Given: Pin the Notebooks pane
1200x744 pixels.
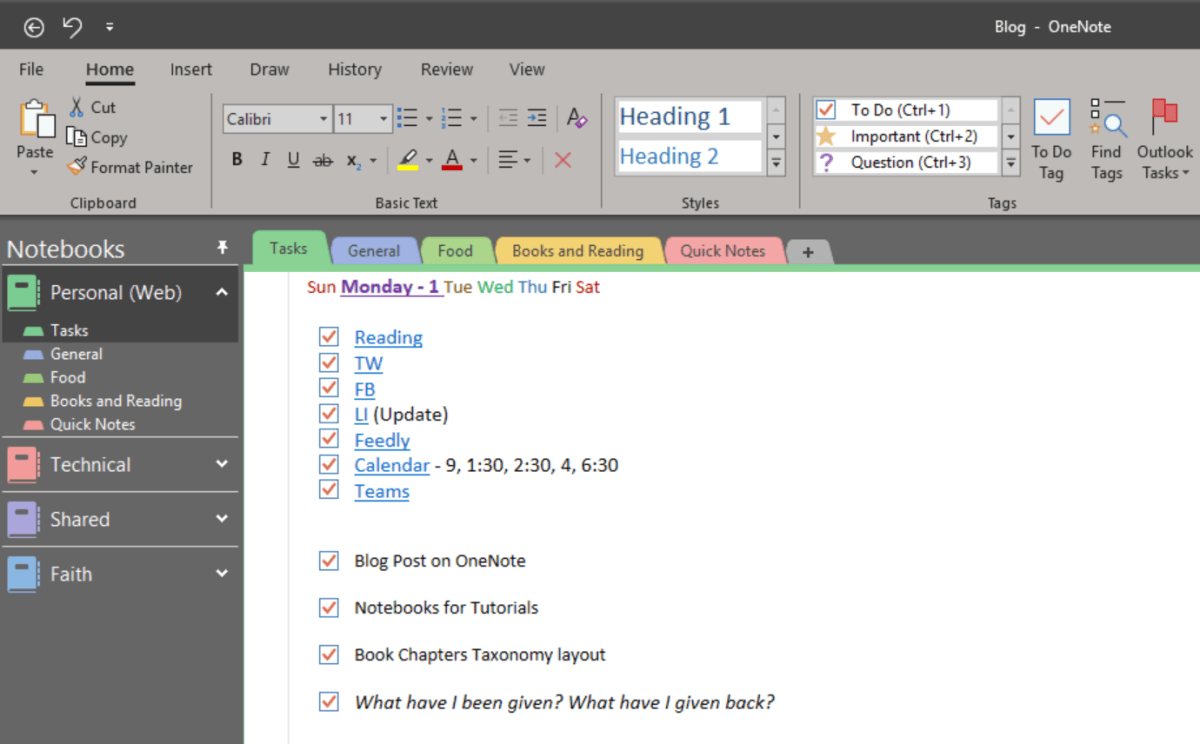Looking at the screenshot, I should pyautogui.click(x=222, y=248).
